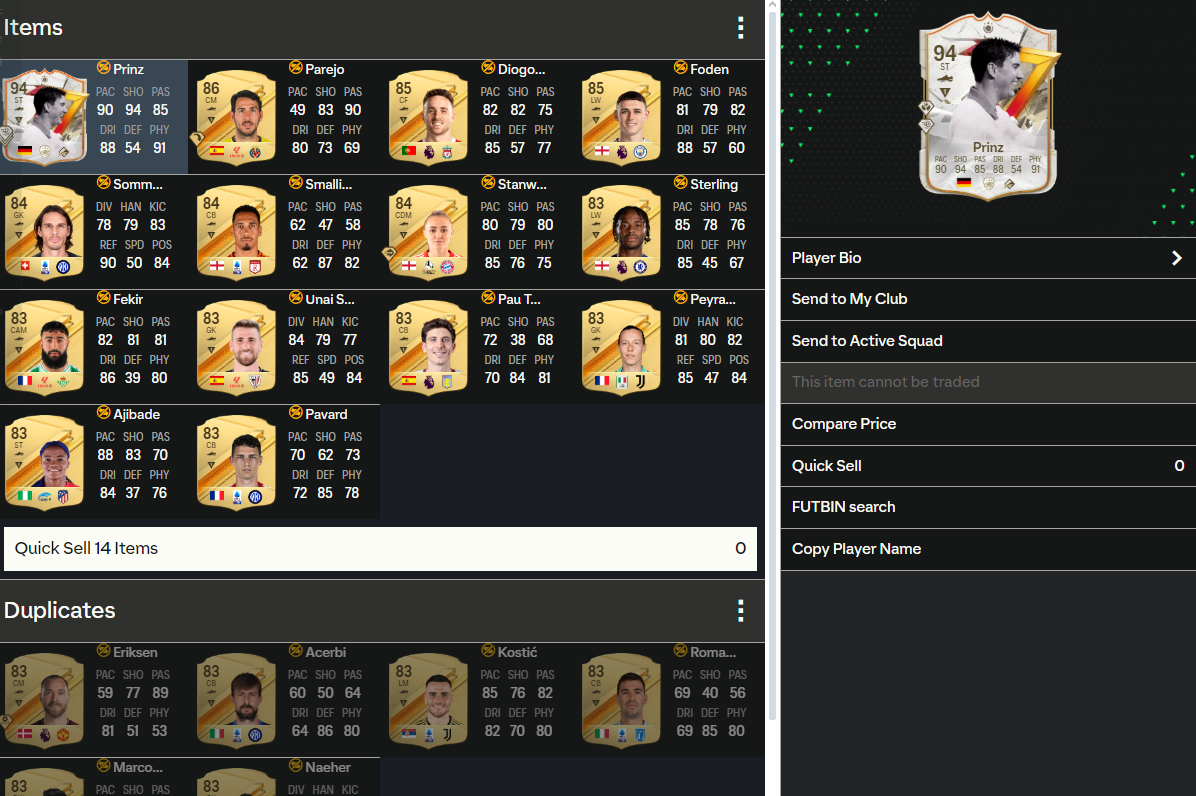This screenshot has width=1196, height=796.
Task: Click the untradeable icon beside Sterling
Action: 680,183
